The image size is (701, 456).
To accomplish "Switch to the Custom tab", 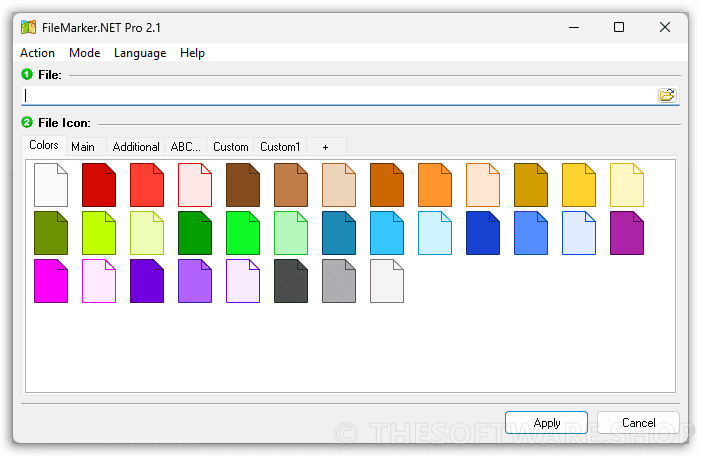I will (x=231, y=147).
